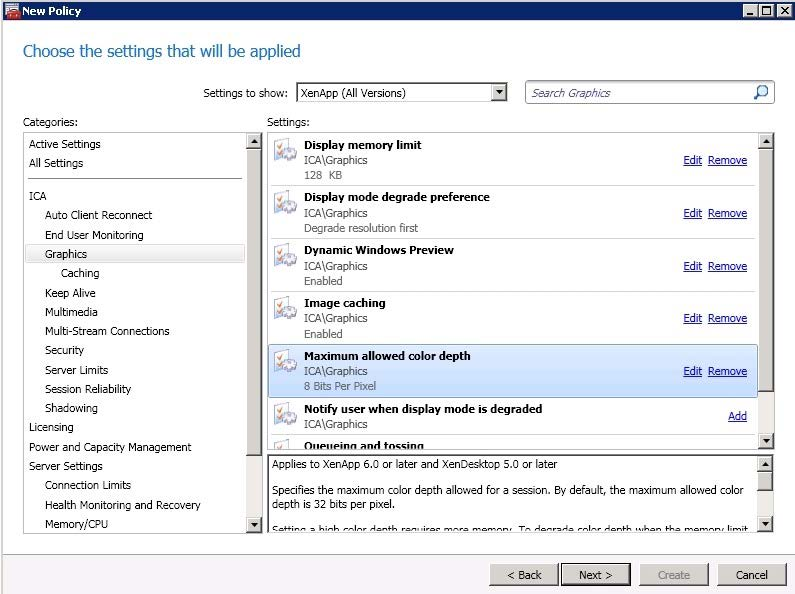Click the Next button
The height and width of the screenshot is (594, 795).
(596, 575)
